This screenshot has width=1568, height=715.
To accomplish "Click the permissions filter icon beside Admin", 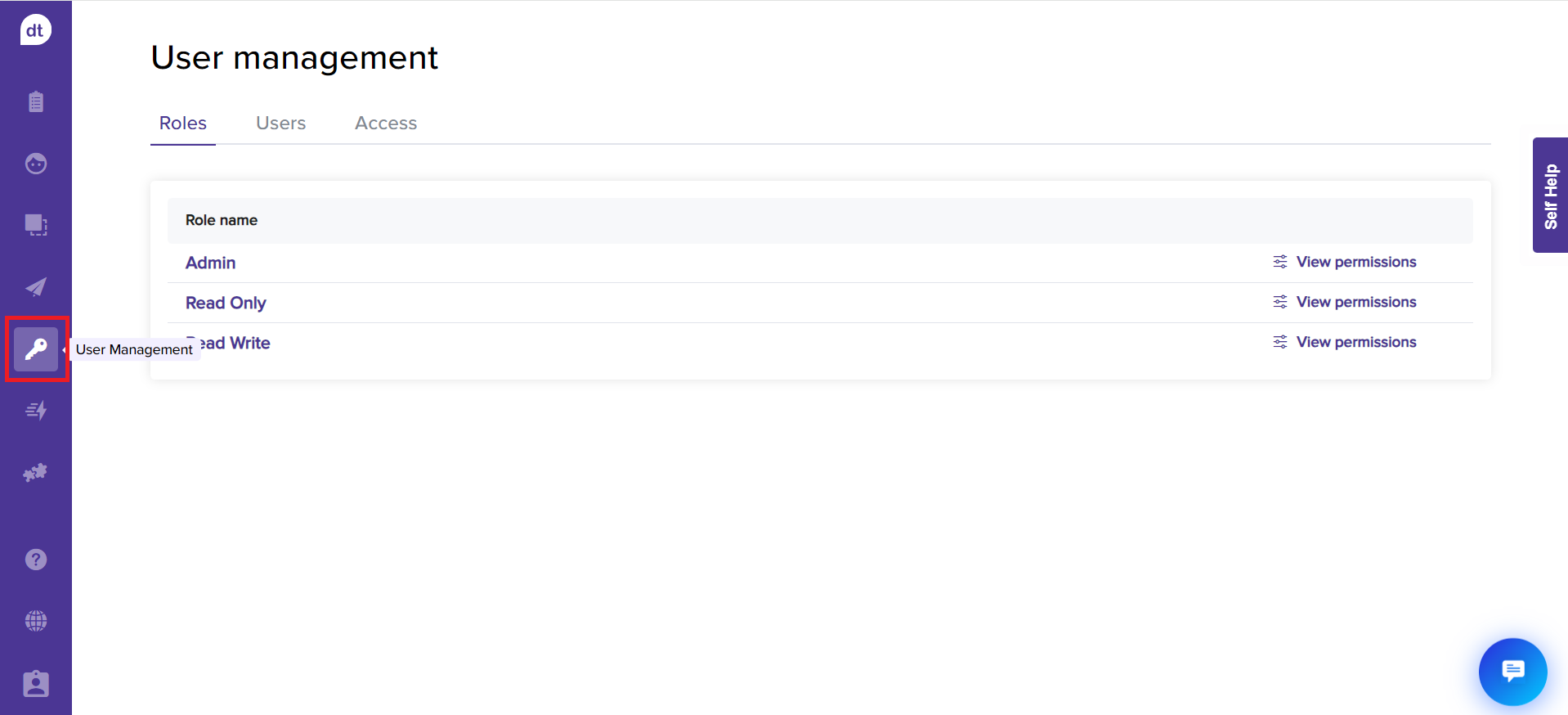I will [x=1279, y=262].
